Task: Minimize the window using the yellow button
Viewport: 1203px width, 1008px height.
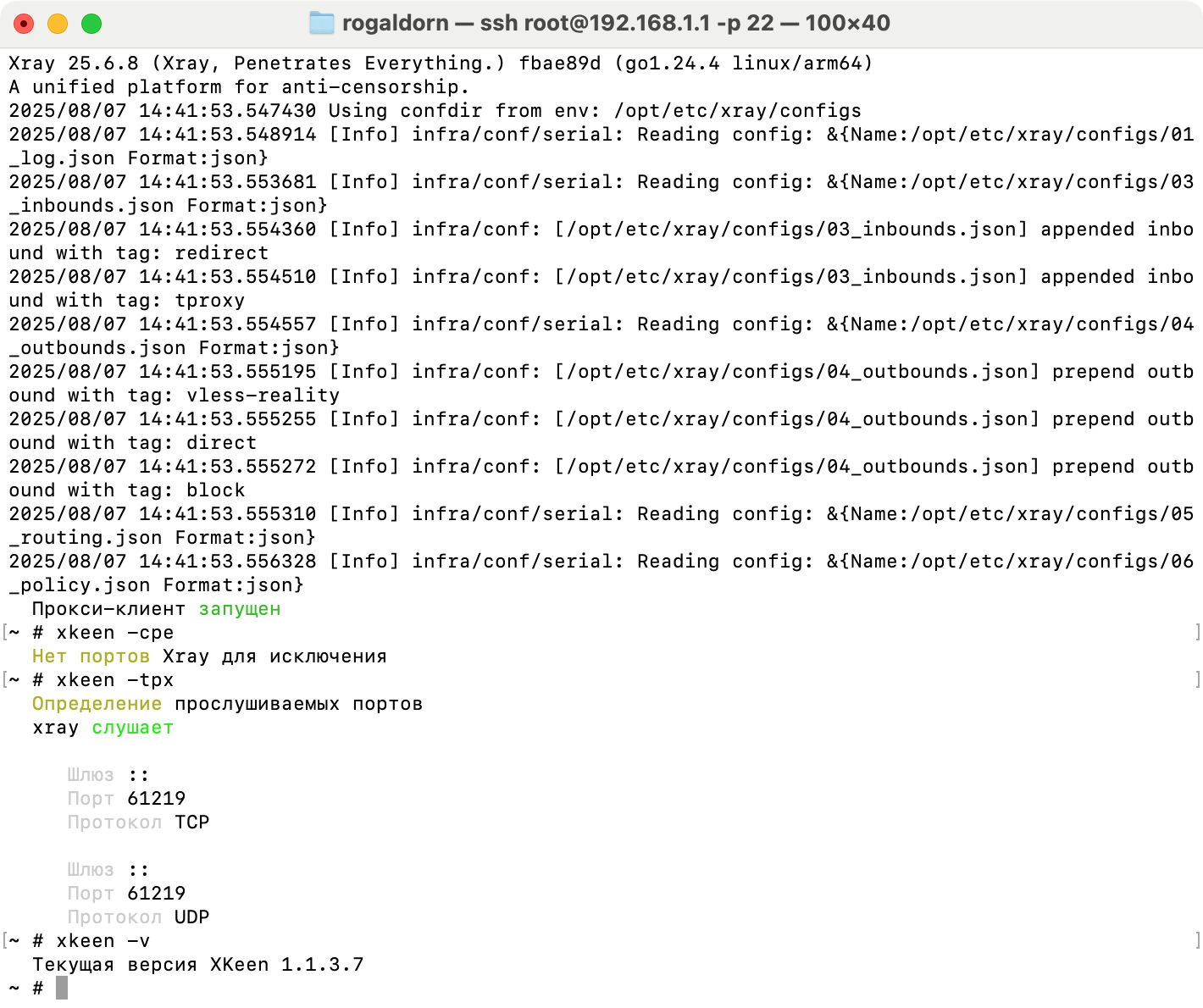Action: click(58, 24)
